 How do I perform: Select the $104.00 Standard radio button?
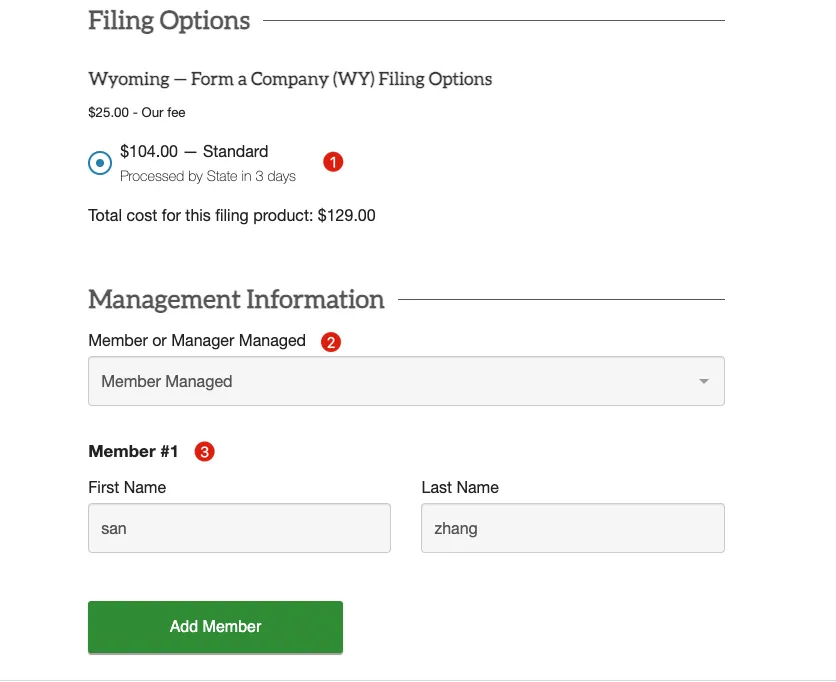100,163
